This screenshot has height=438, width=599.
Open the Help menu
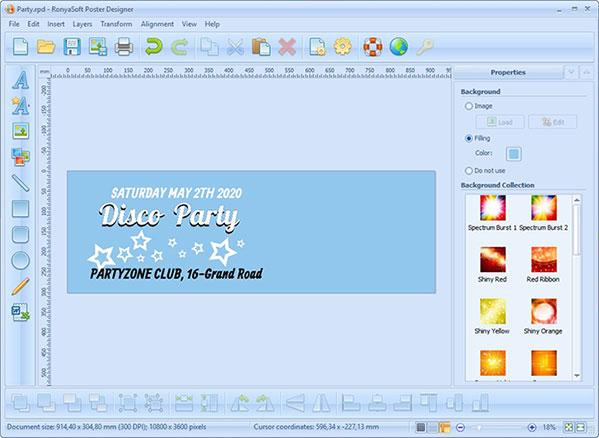coord(212,24)
